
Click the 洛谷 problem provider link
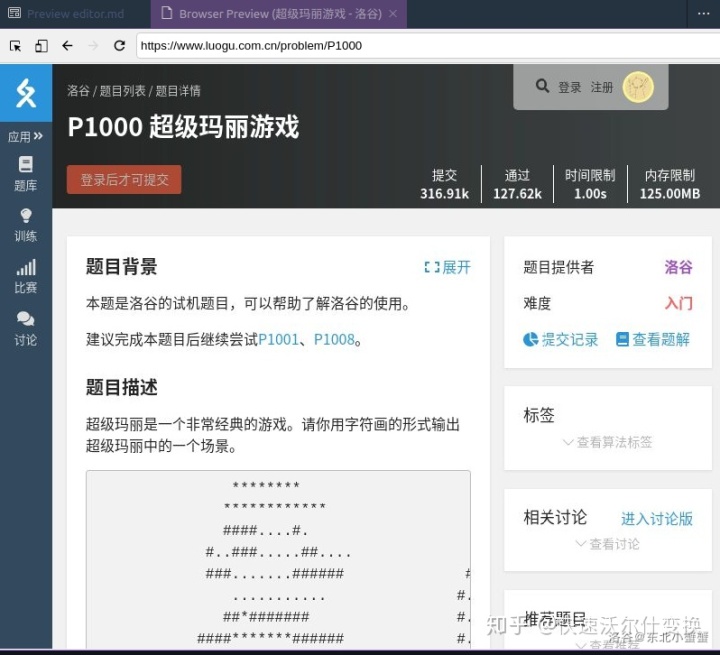pyautogui.click(x=678, y=267)
